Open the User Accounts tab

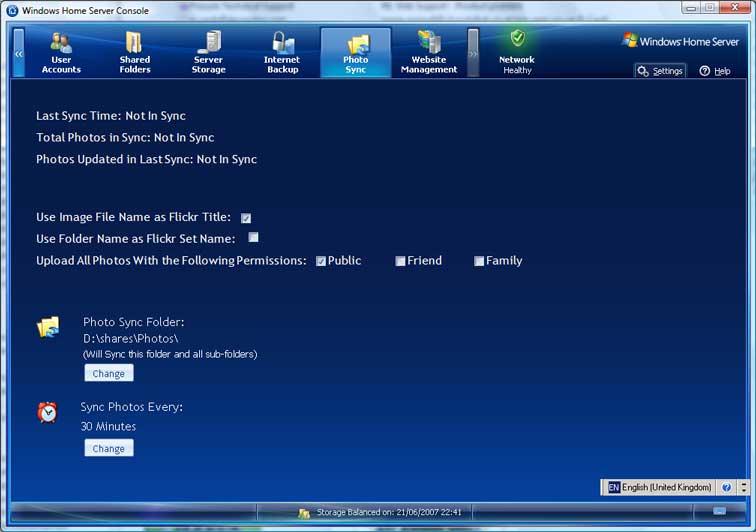click(x=61, y=53)
